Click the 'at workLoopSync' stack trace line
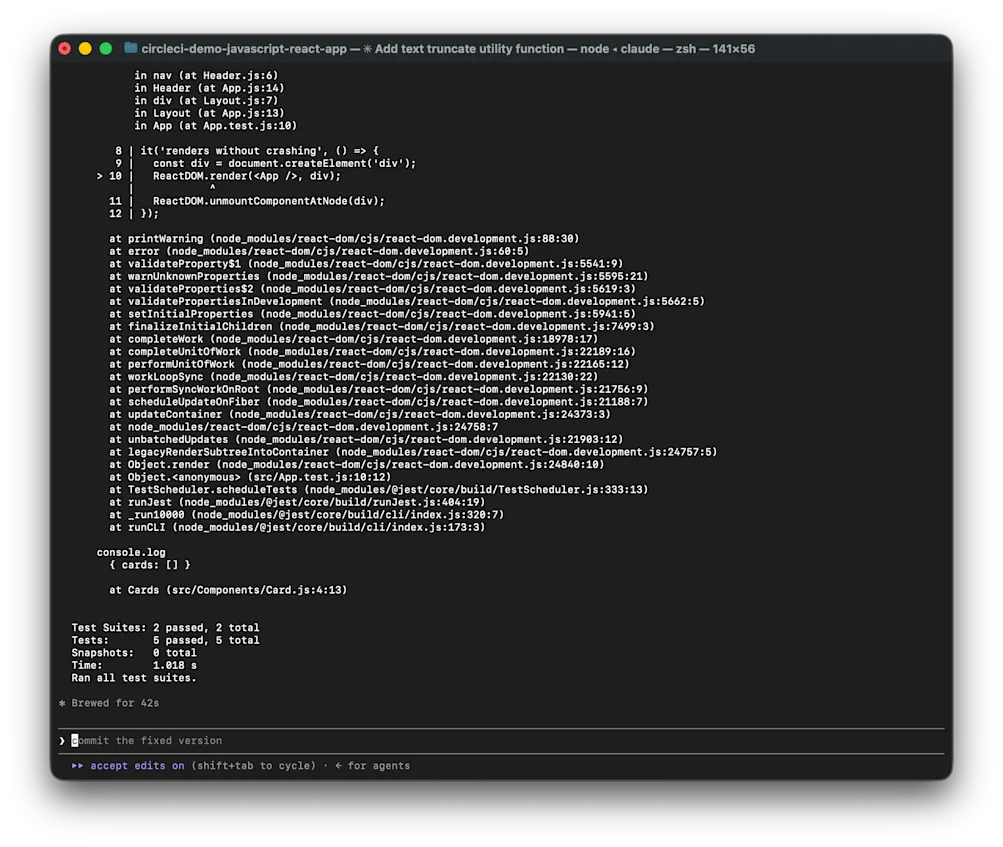This screenshot has height=847, width=1003. (x=353, y=377)
